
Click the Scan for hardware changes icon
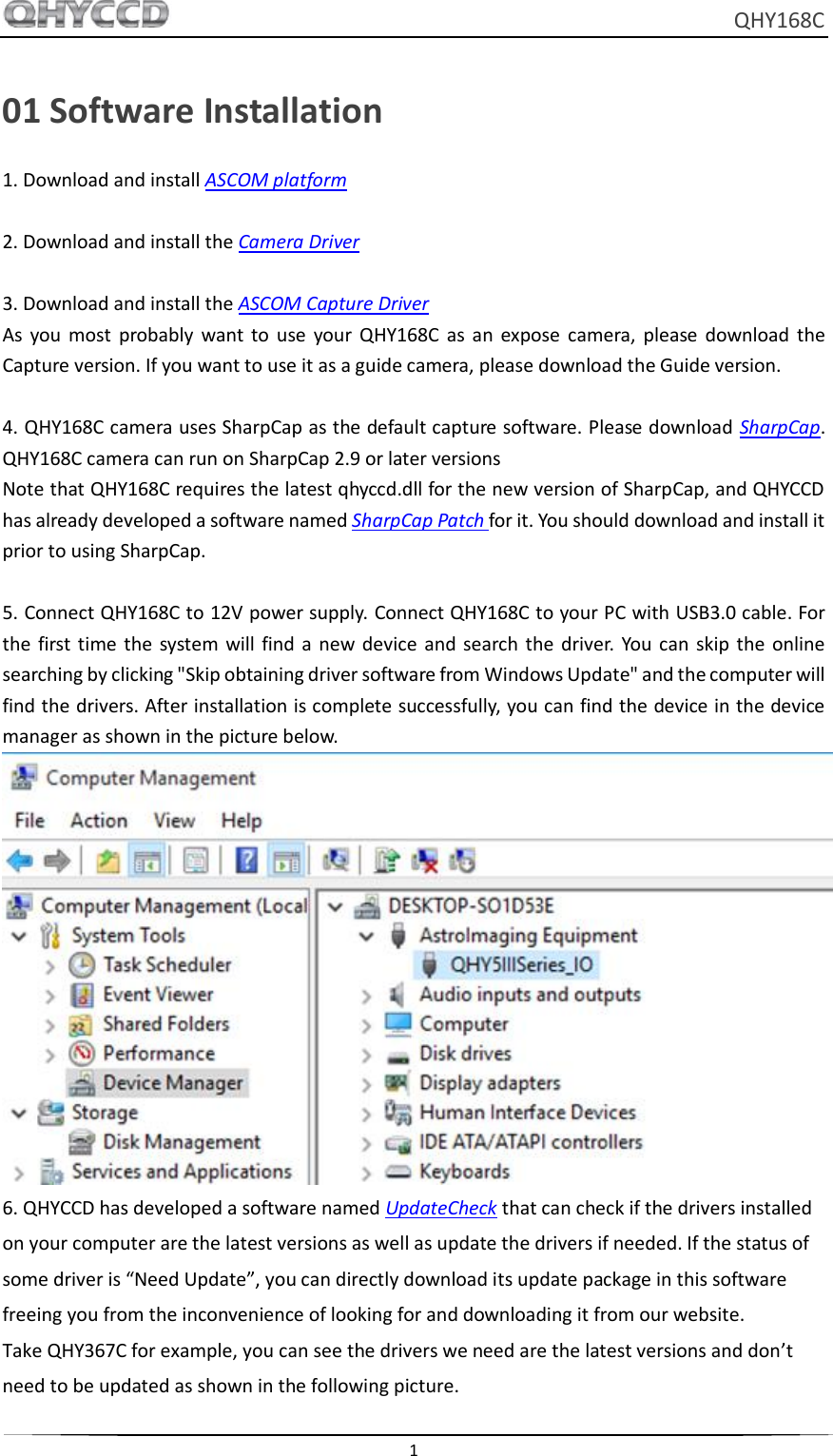pyautogui.click(x=336, y=861)
